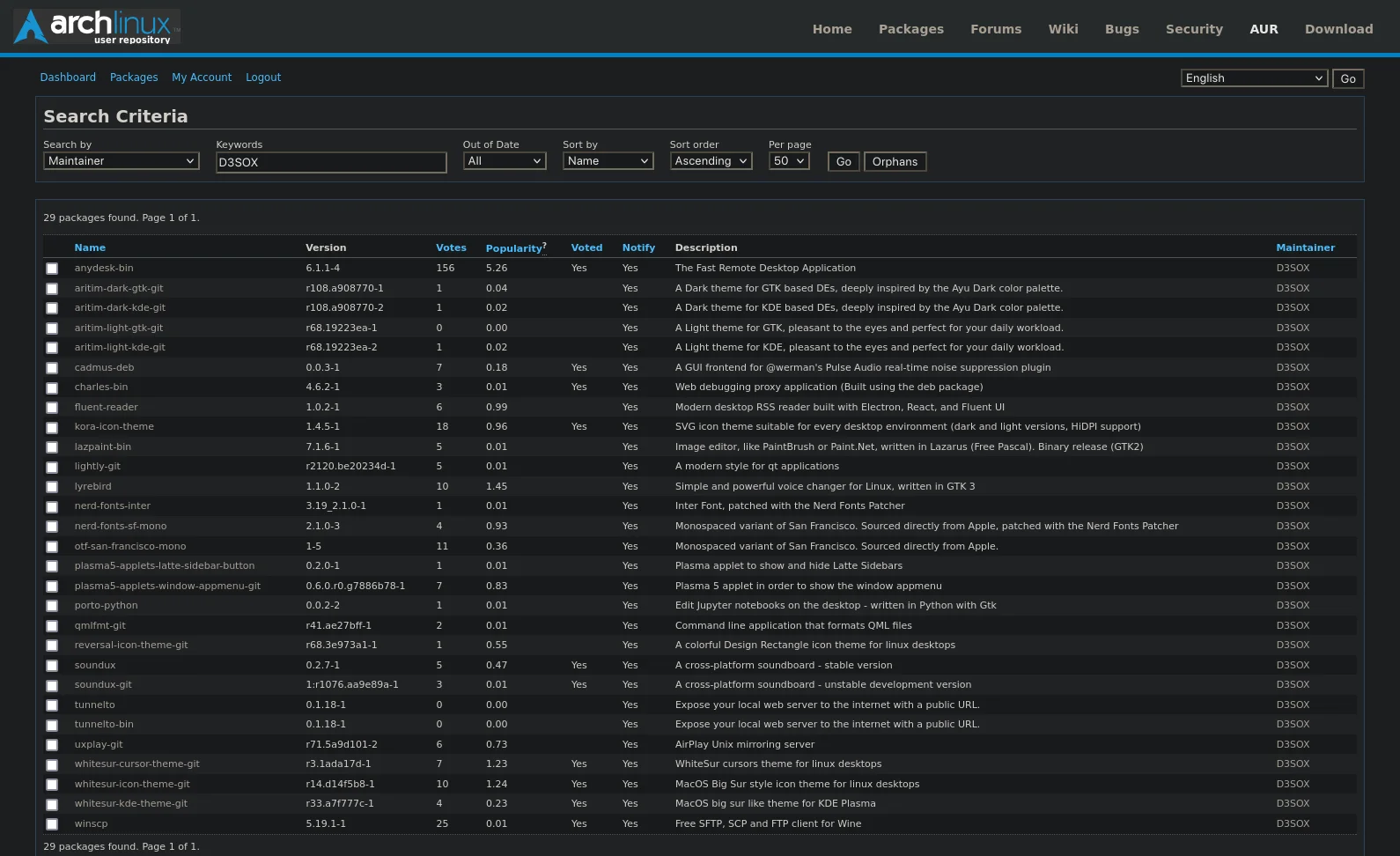Select the kora-icon-theme row checkbox
1400x856 pixels.
point(52,427)
